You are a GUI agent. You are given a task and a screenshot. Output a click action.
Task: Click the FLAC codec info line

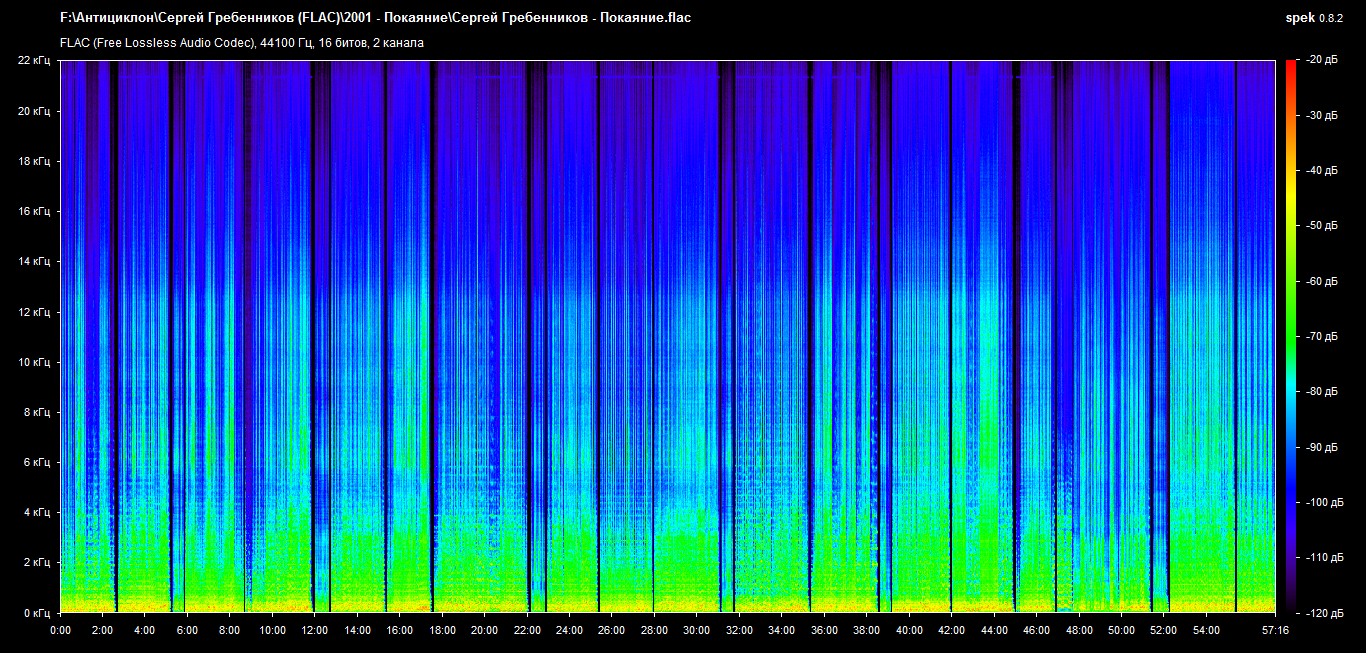coord(242,43)
